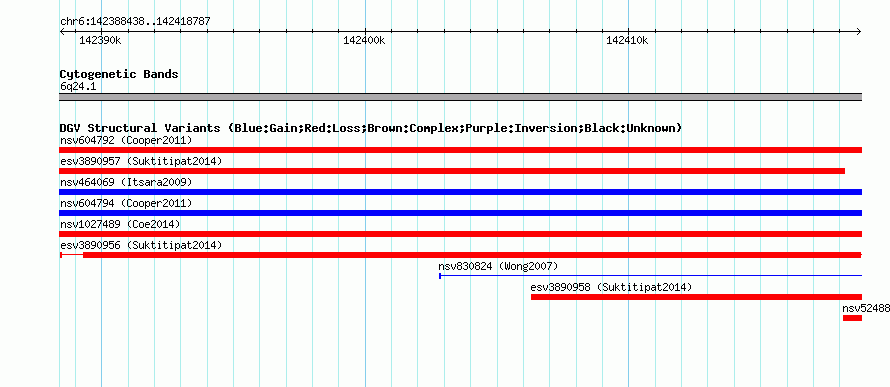Select the red bar for nsv1027489
890x387 pixels.
tap(460, 234)
